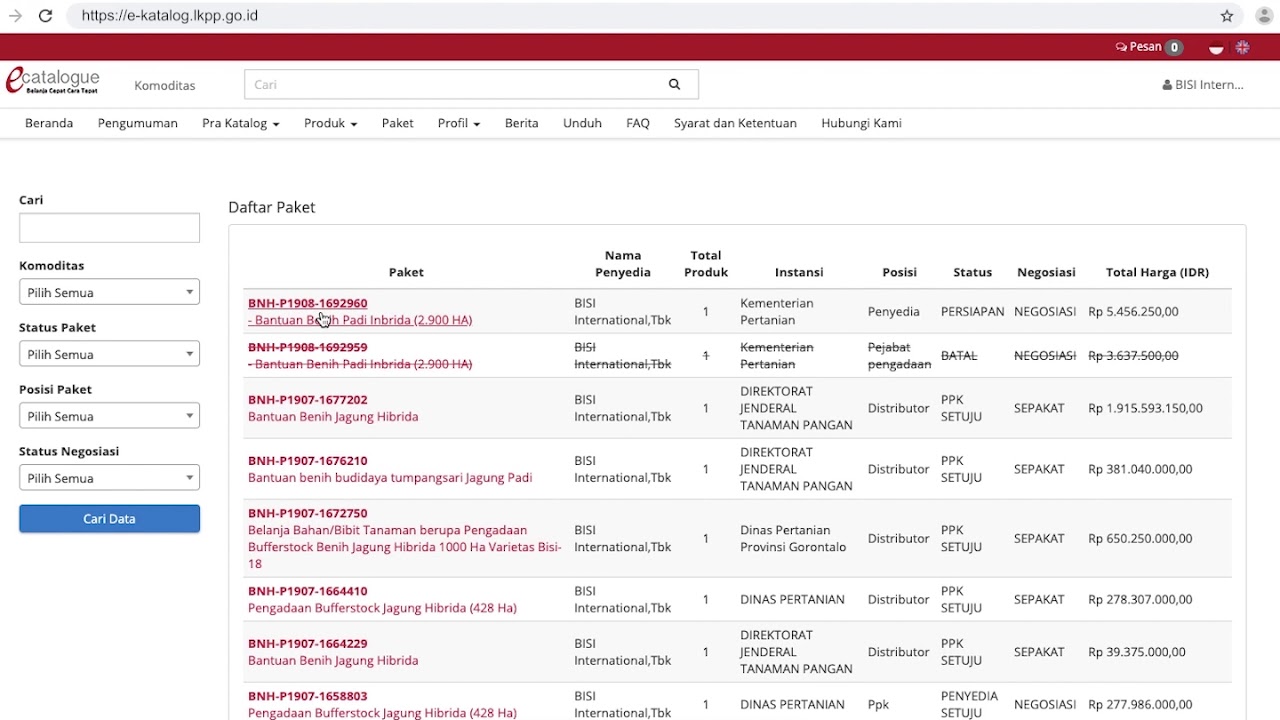Open the Pengumuman menu item
Viewport: 1280px width, 720px height.
138,123
